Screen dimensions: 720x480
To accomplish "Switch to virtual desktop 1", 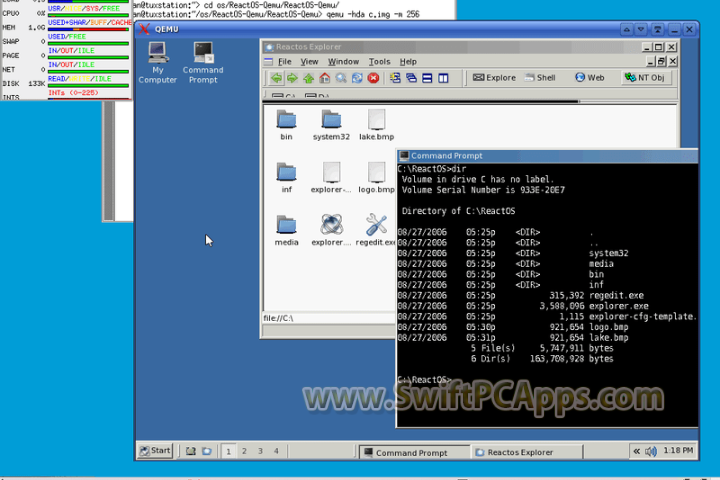I will pos(228,452).
